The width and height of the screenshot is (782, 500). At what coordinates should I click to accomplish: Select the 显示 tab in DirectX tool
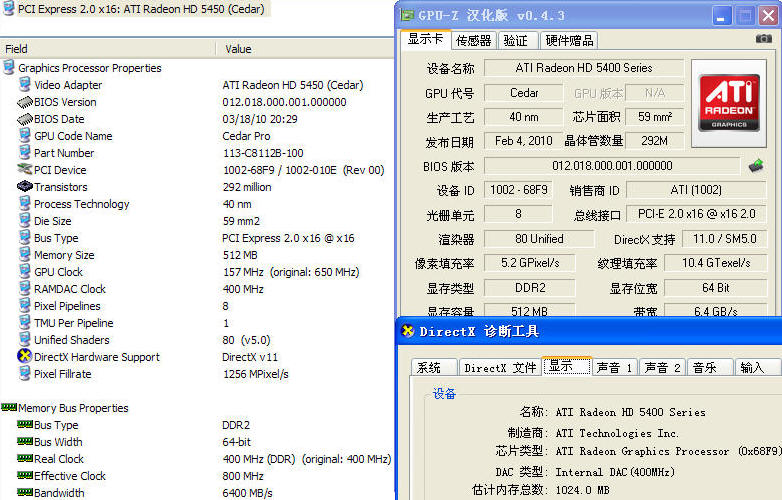[566, 366]
